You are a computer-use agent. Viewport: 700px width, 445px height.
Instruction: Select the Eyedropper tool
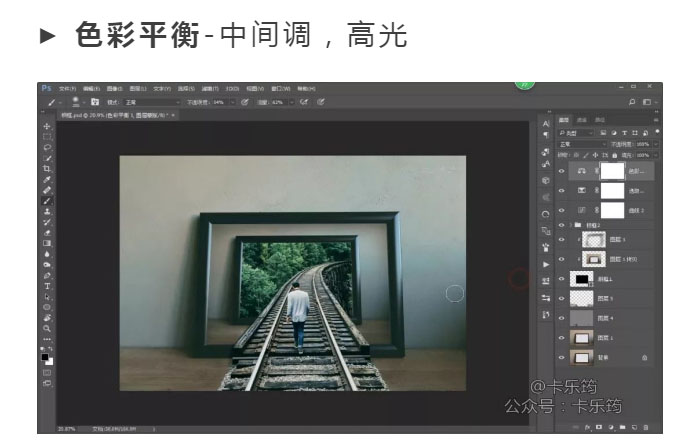[x=47, y=179]
